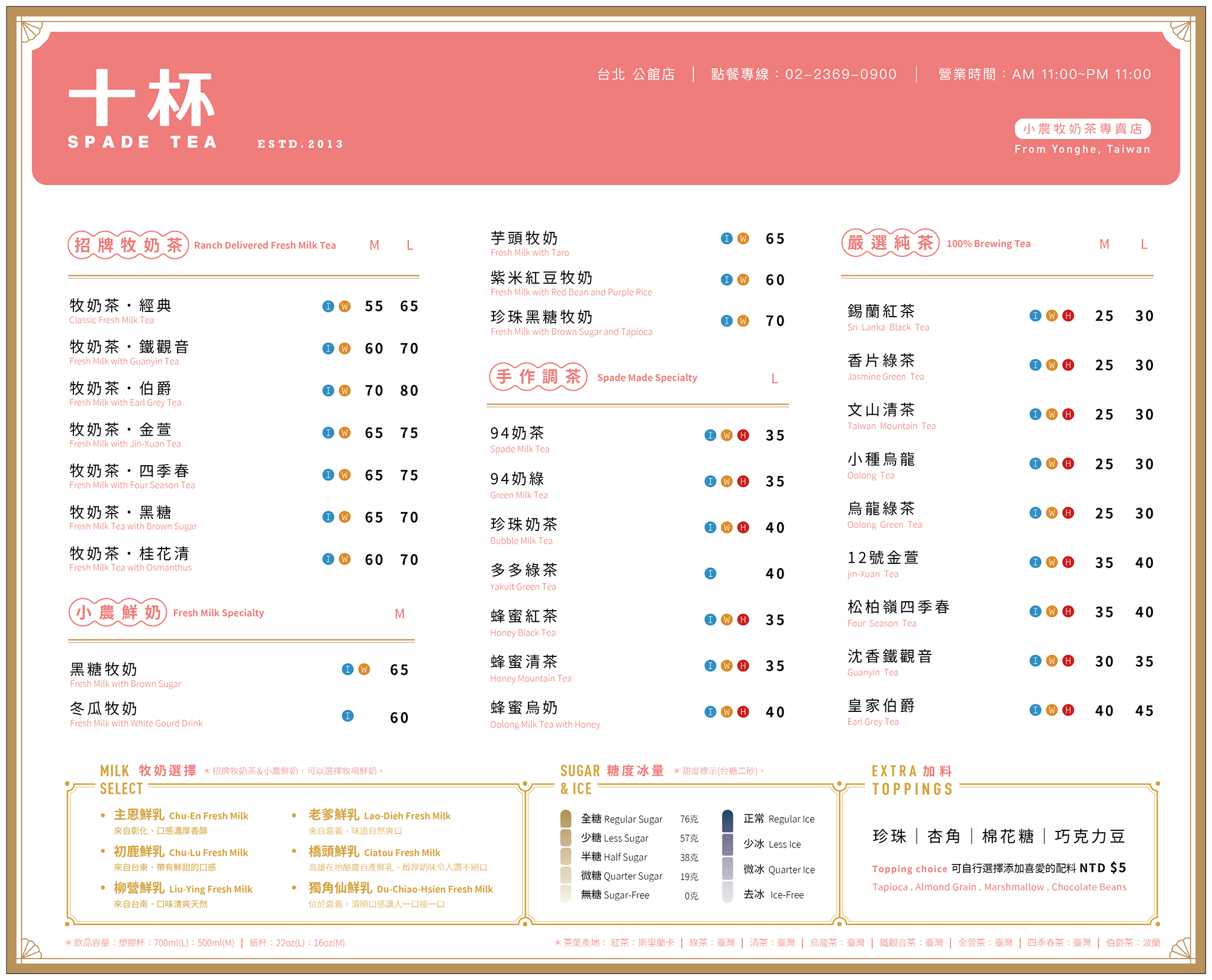Screen dimensions: 1212x980
Task: Click blue I icon beside 冬瓜牧奶
Action: [348, 716]
